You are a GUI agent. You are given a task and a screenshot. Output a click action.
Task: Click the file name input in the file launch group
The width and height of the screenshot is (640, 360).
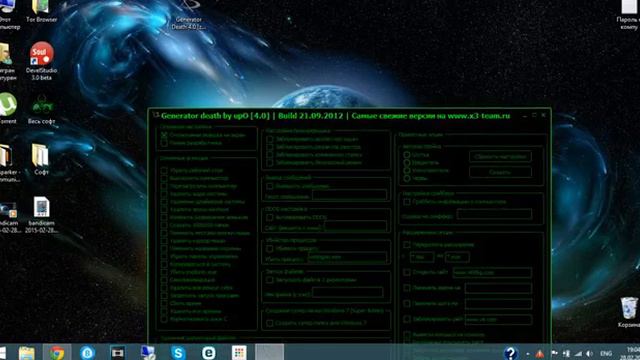(x=348, y=291)
